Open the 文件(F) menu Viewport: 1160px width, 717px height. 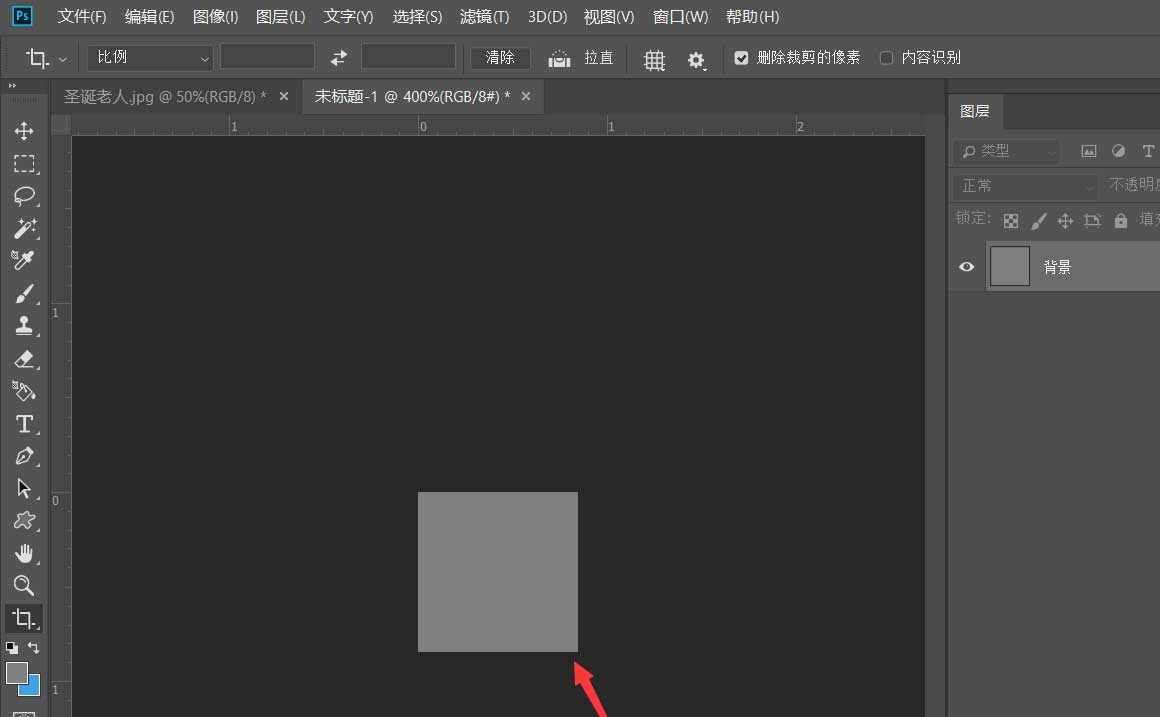(82, 16)
